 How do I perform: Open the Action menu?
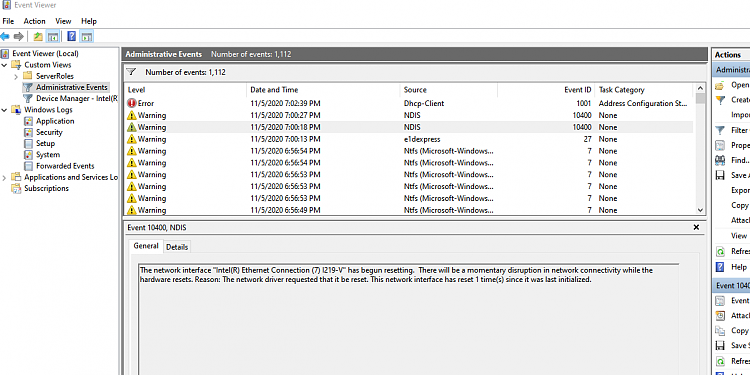[34, 21]
